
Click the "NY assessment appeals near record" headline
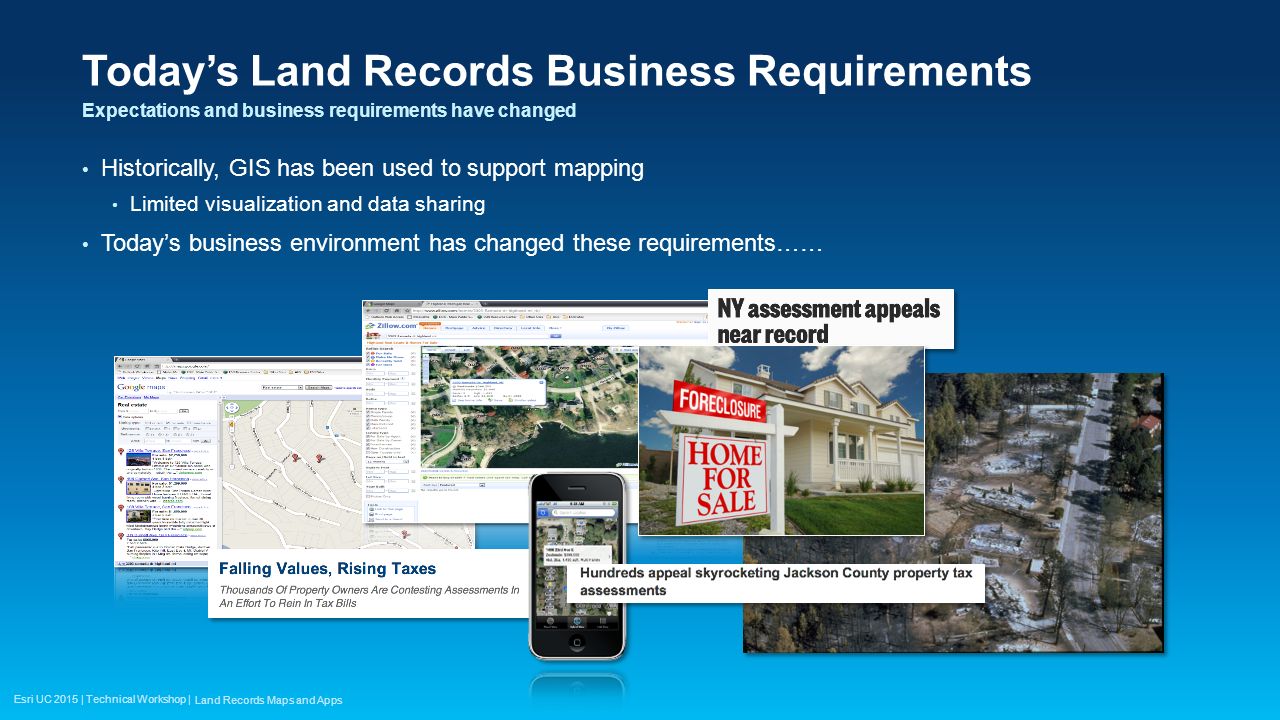coord(829,320)
